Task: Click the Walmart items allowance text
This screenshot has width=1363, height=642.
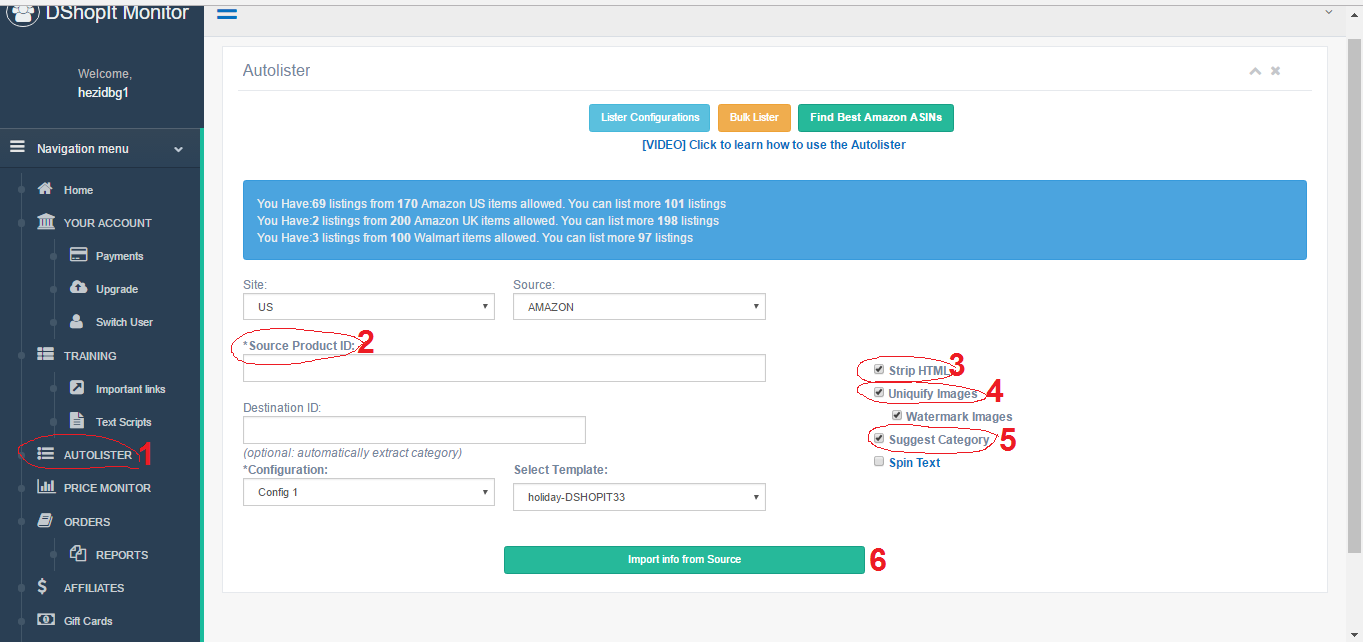Action: pyautogui.click(x=475, y=238)
